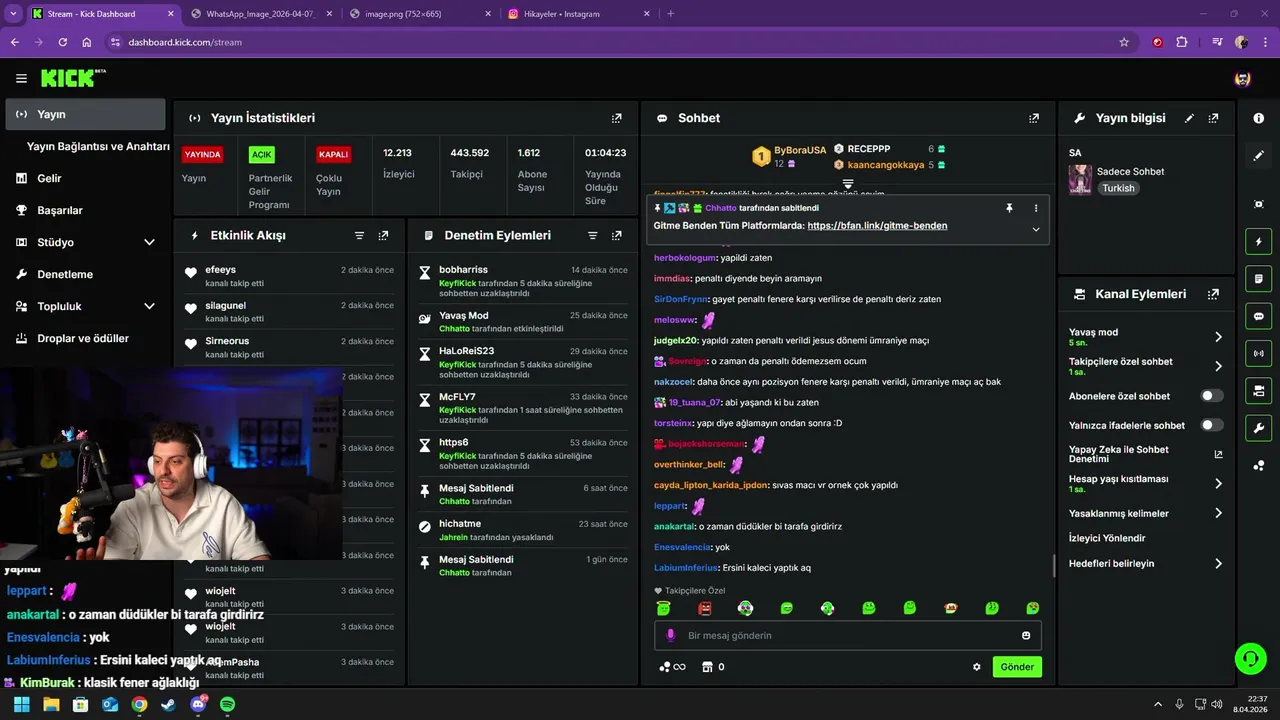This screenshot has width=1280, height=720.
Task: Open the green support headset button
Action: coord(1250,658)
